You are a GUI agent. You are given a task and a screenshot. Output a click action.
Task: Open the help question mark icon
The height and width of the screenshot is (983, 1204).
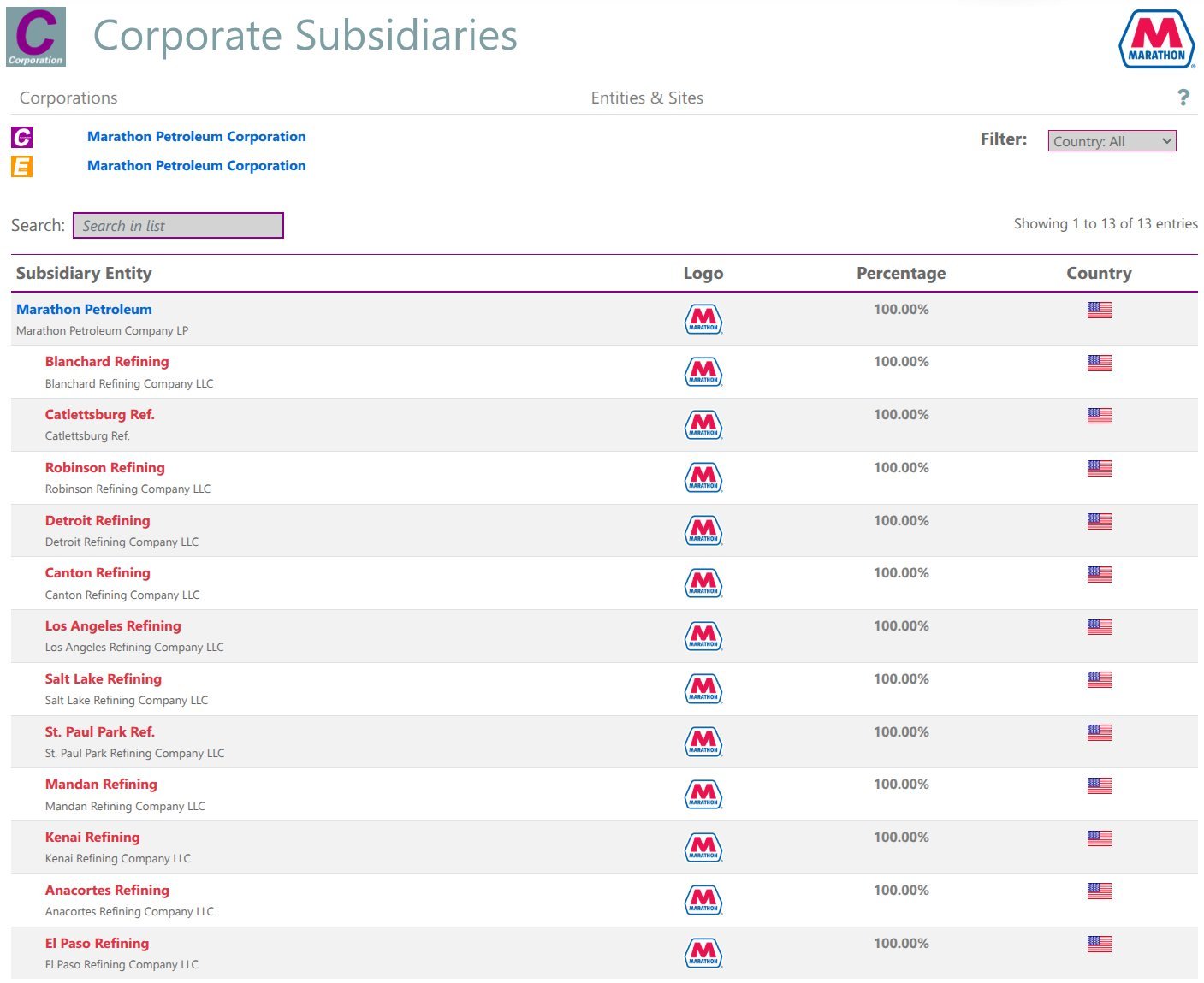click(x=1183, y=98)
